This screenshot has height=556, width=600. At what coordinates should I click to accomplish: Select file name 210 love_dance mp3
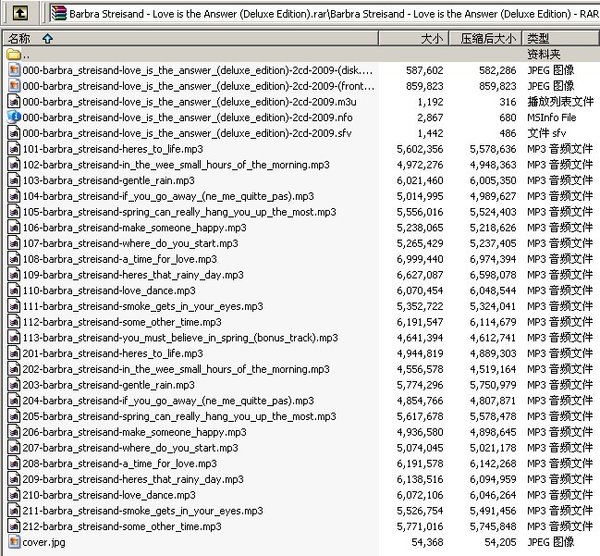click(x=109, y=495)
